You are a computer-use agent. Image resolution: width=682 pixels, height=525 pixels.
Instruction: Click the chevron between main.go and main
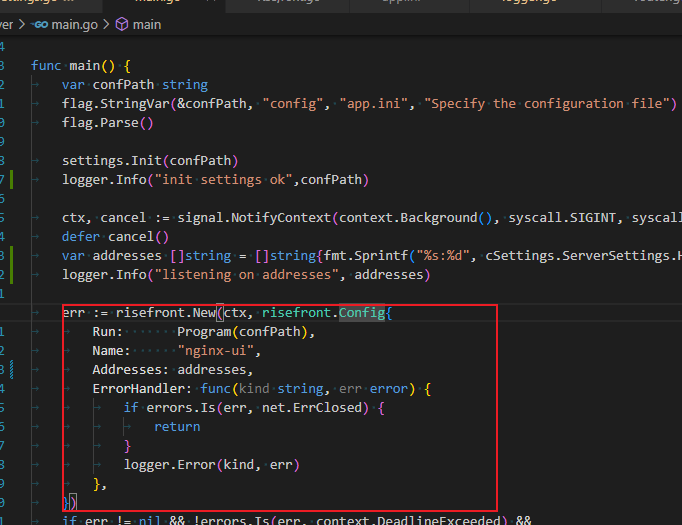pos(107,24)
